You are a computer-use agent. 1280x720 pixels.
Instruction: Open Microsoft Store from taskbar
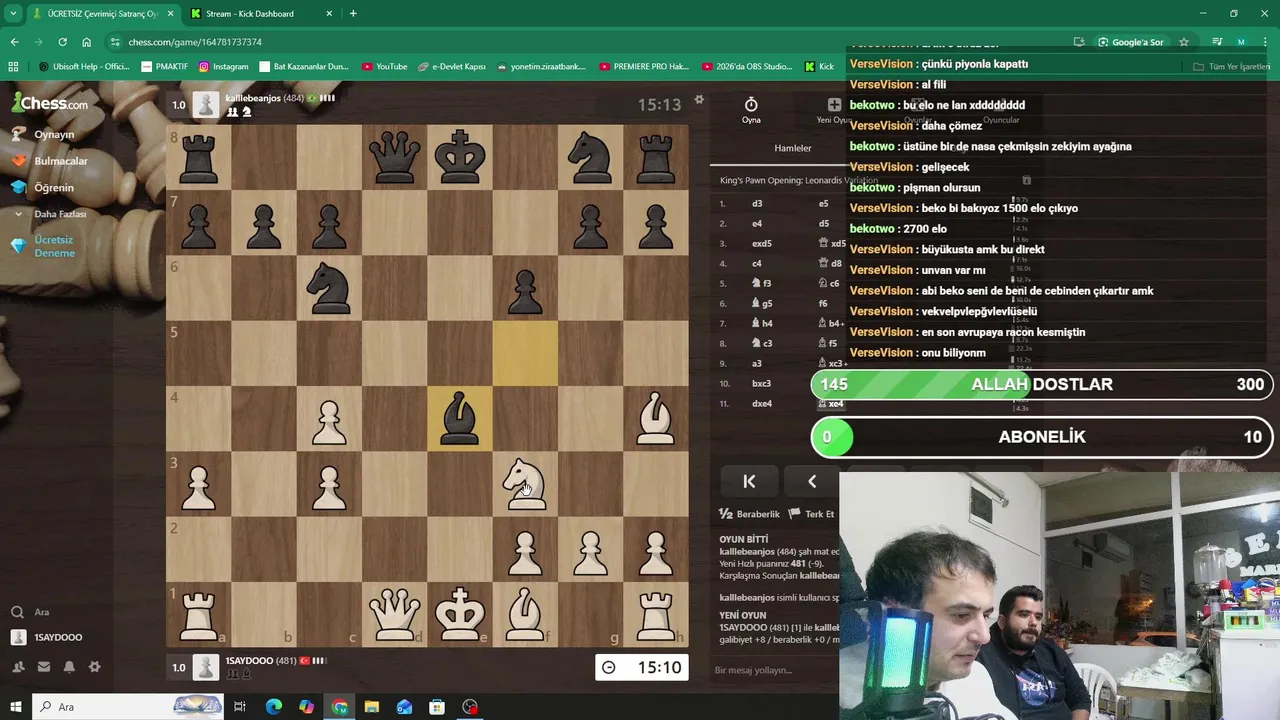pos(437,707)
